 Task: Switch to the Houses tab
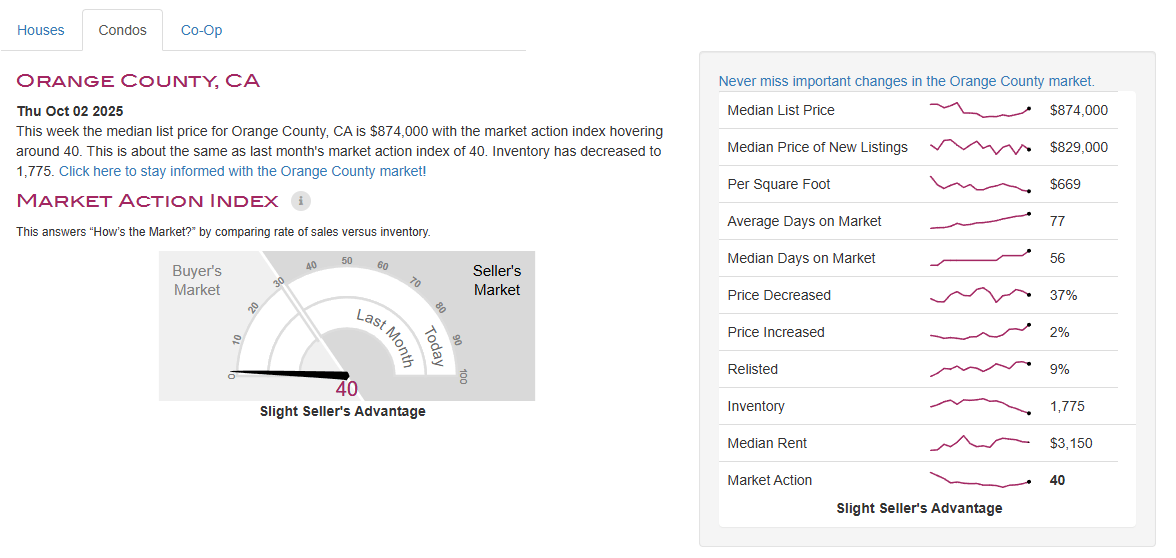[x=41, y=30]
